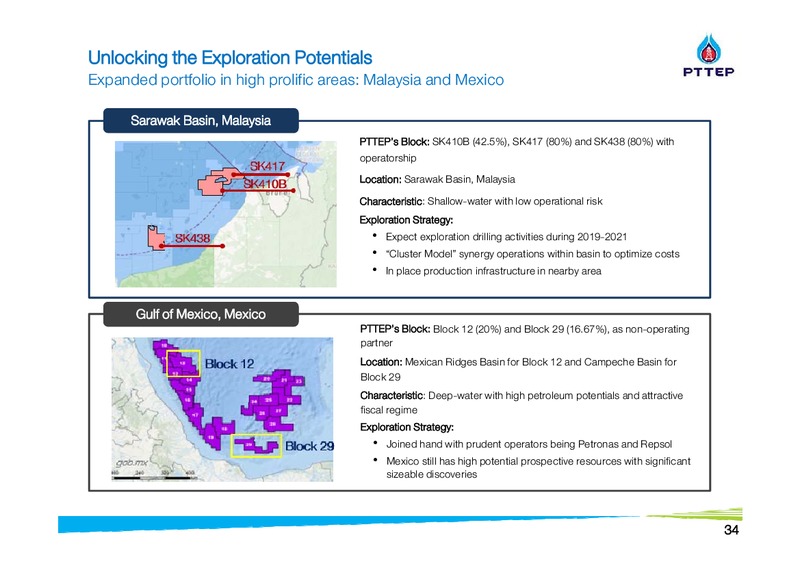Viewport: 800px width, 566px height.
Task: Click the Malaysia "Exploration Strategy:" heading
Action: (406, 220)
